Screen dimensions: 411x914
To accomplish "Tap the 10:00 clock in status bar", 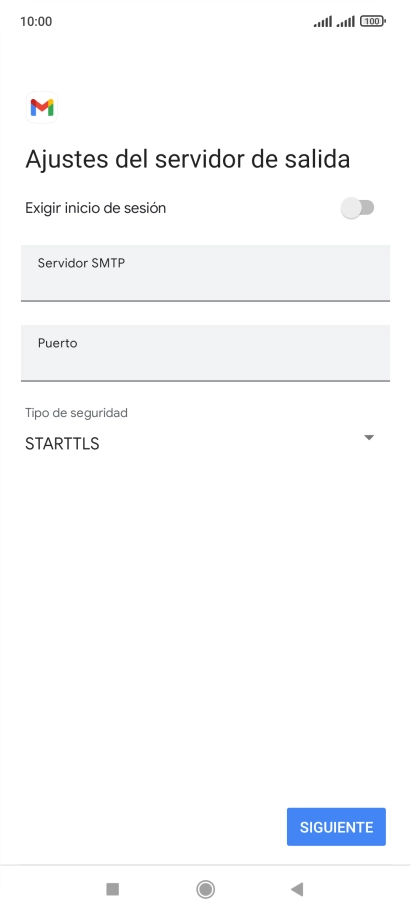I will [x=36, y=22].
